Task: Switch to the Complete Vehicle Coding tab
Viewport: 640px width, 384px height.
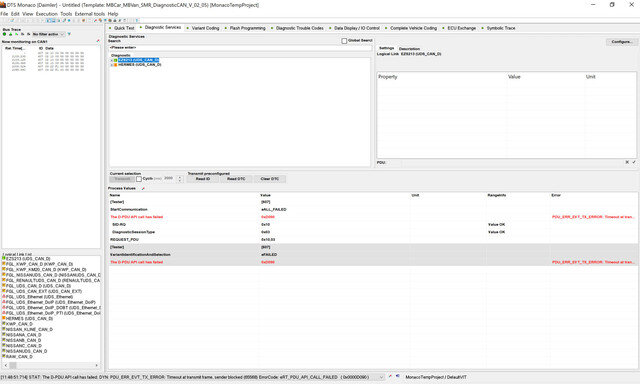Action: point(411,28)
